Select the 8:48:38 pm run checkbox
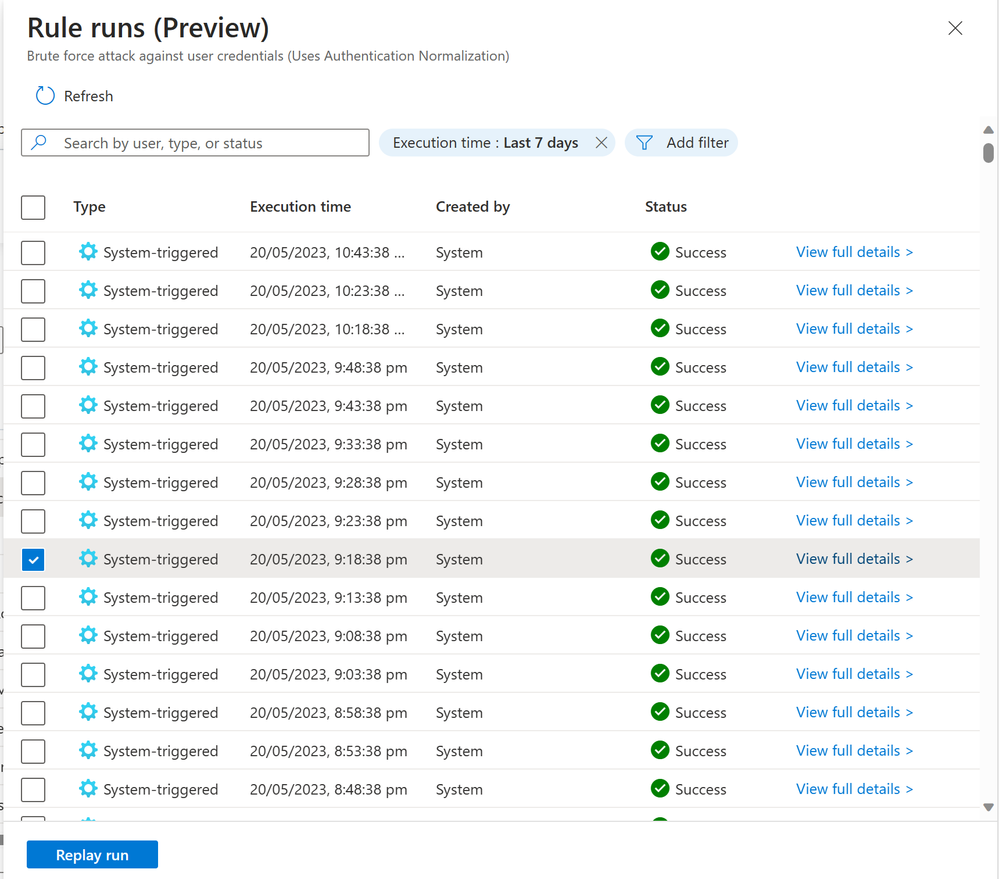Screen dimensions: 999x879 (x=33, y=790)
